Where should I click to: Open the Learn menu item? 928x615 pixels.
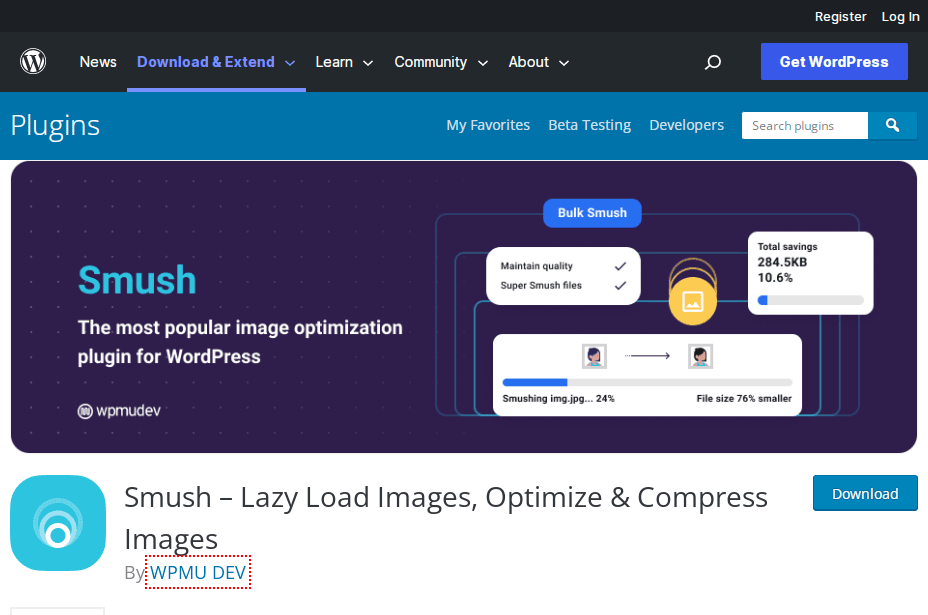pyautogui.click(x=334, y=62)
